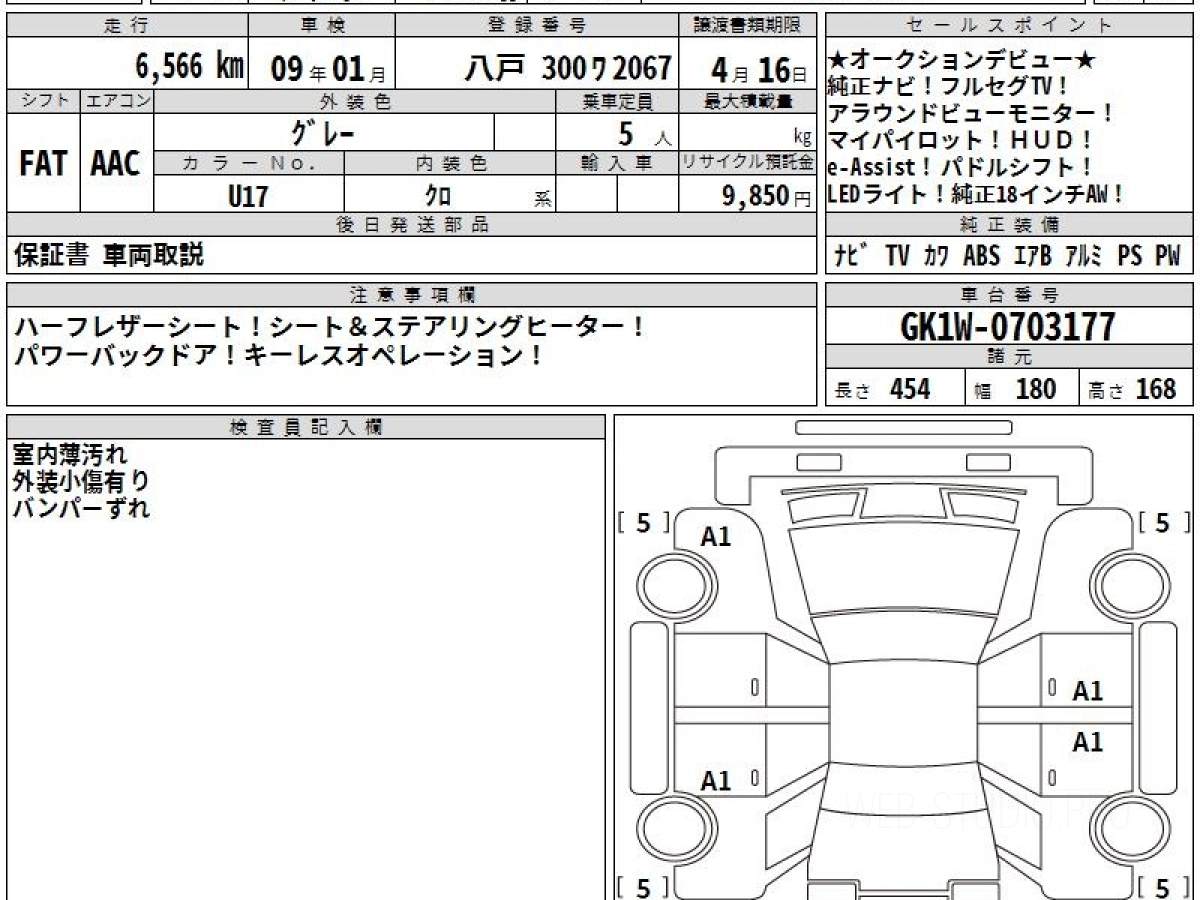
Task: Select the FAT shift type cell
Action: [43, 164]
